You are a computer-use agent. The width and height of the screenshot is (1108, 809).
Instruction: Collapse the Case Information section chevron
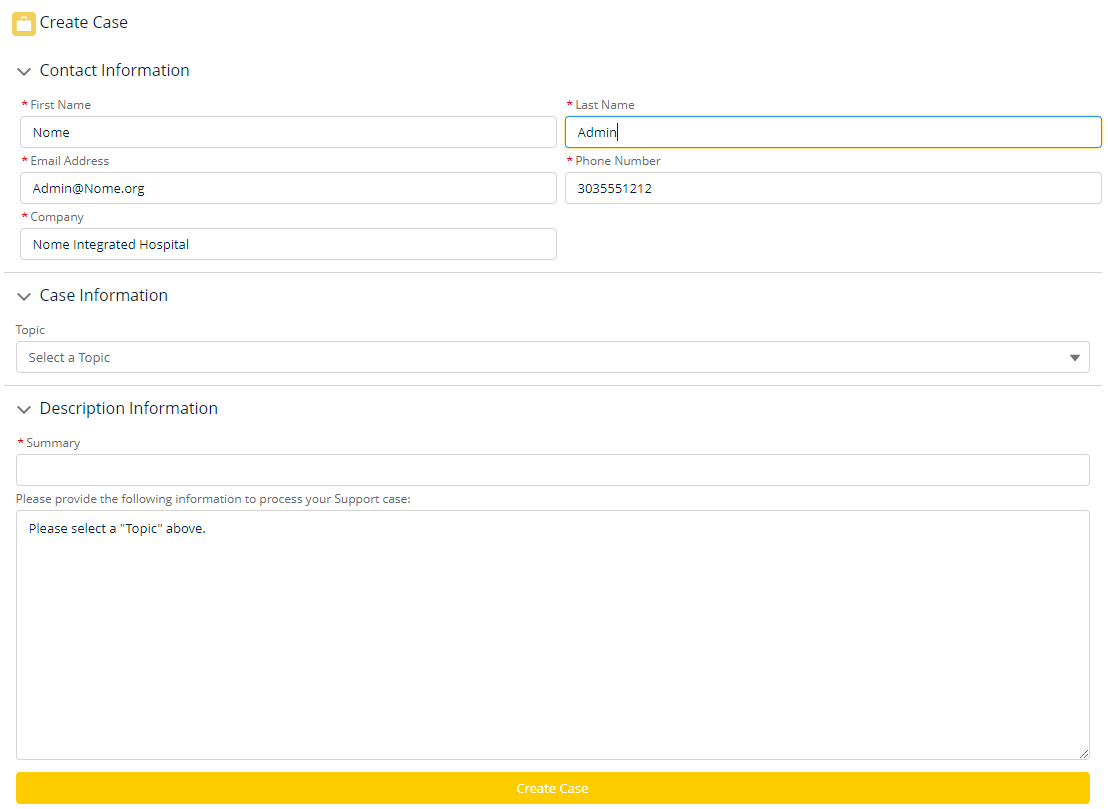[24, 296]
